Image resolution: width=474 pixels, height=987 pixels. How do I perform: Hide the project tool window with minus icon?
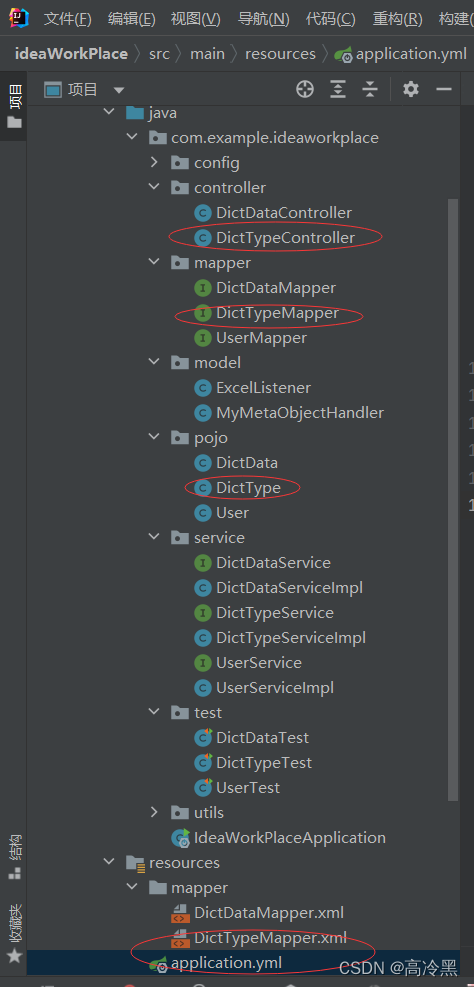[444, 89]
